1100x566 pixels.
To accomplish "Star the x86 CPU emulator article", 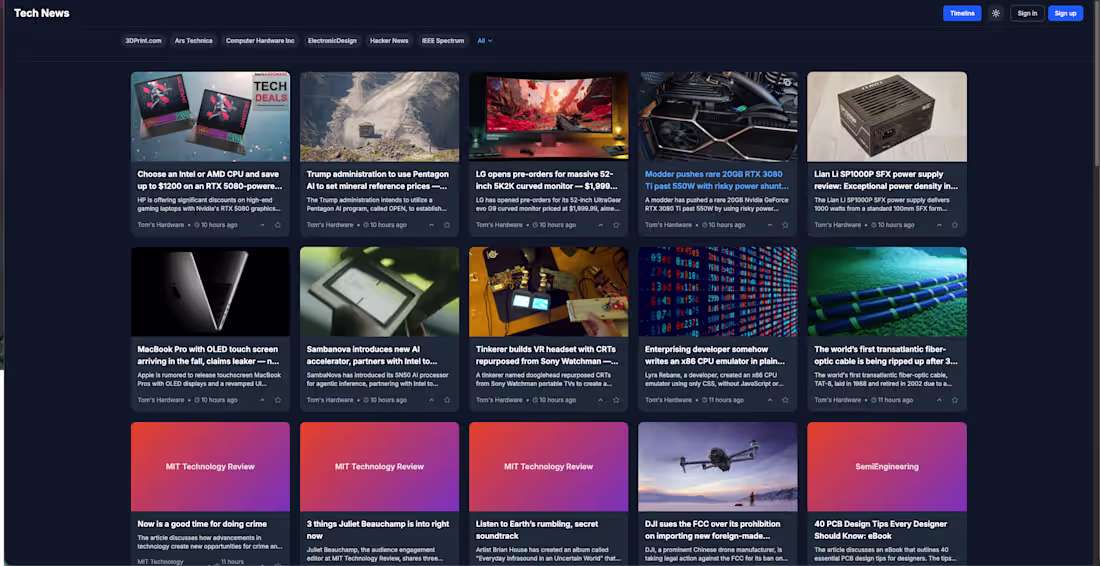I will coord(785,400).
